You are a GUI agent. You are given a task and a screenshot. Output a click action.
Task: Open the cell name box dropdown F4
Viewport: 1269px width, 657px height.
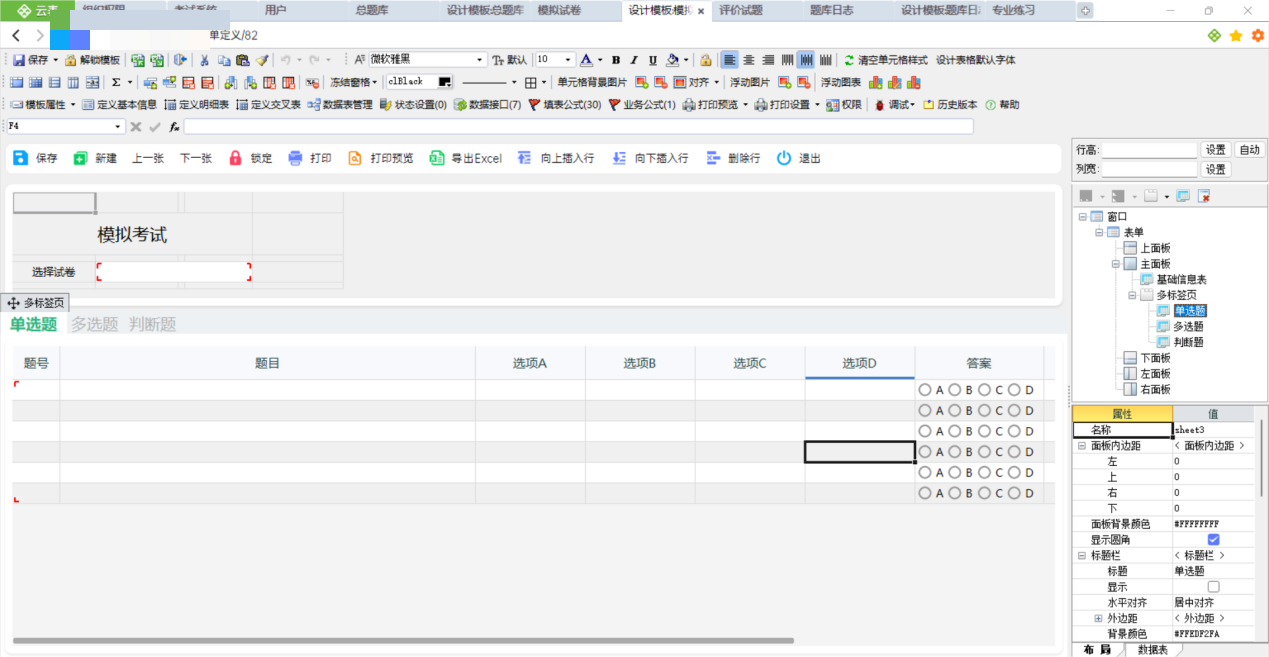[x=118, y=127]
